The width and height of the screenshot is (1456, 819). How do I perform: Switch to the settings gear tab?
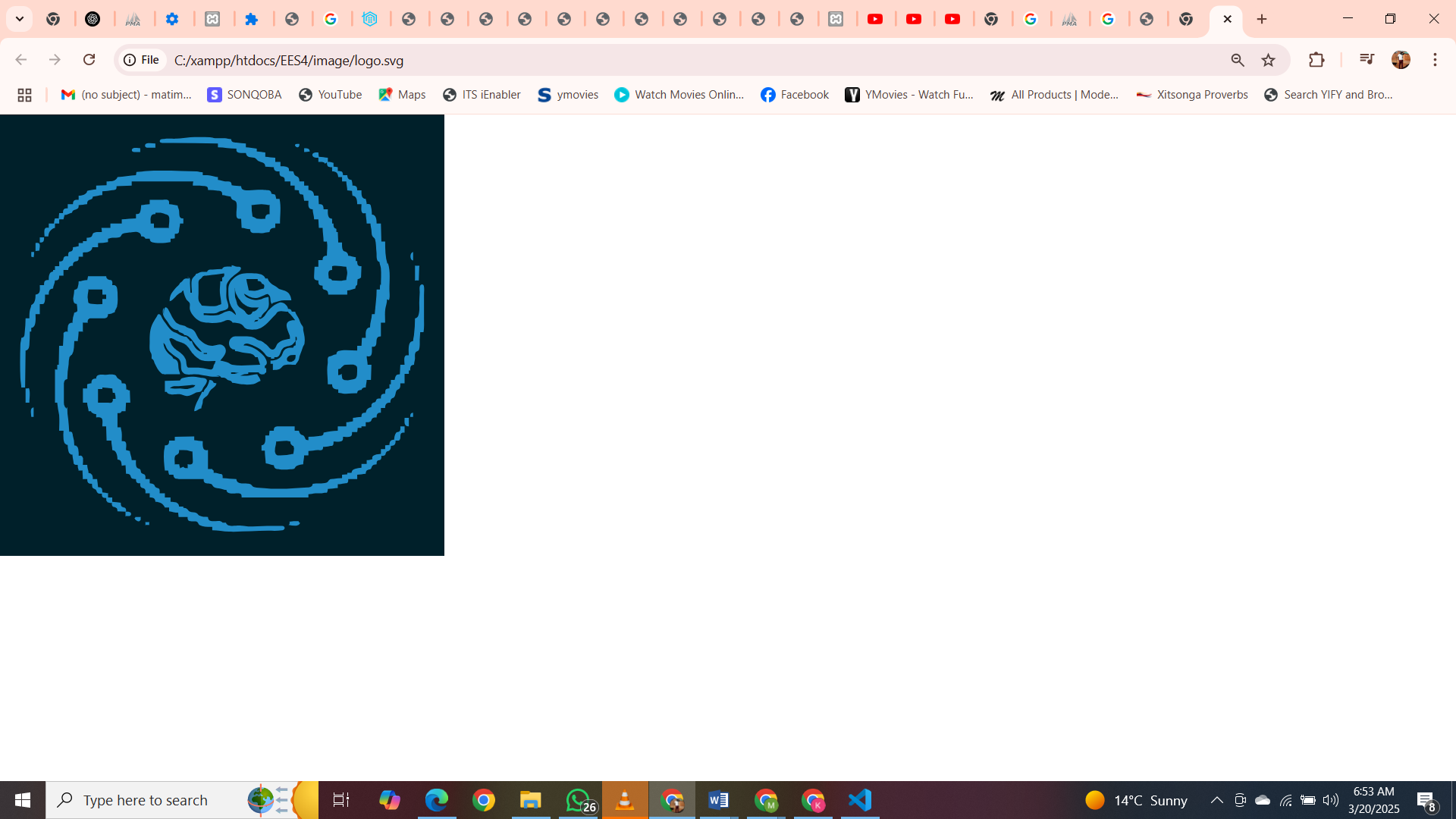(174, 19)
